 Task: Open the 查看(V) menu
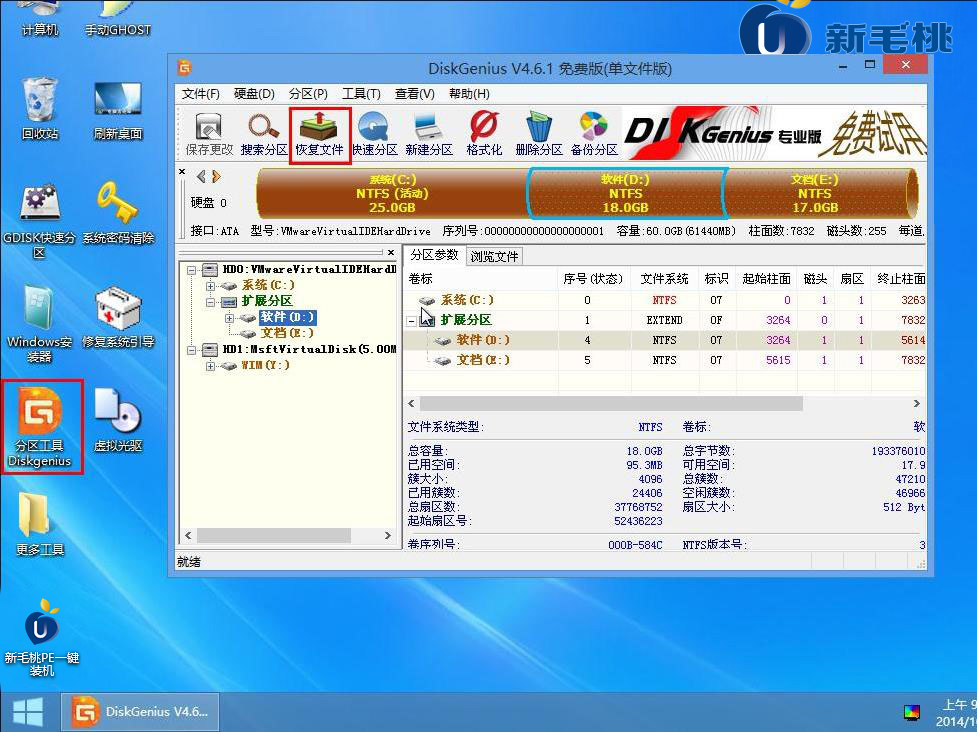pyautogui.click(x=414, y=93)
